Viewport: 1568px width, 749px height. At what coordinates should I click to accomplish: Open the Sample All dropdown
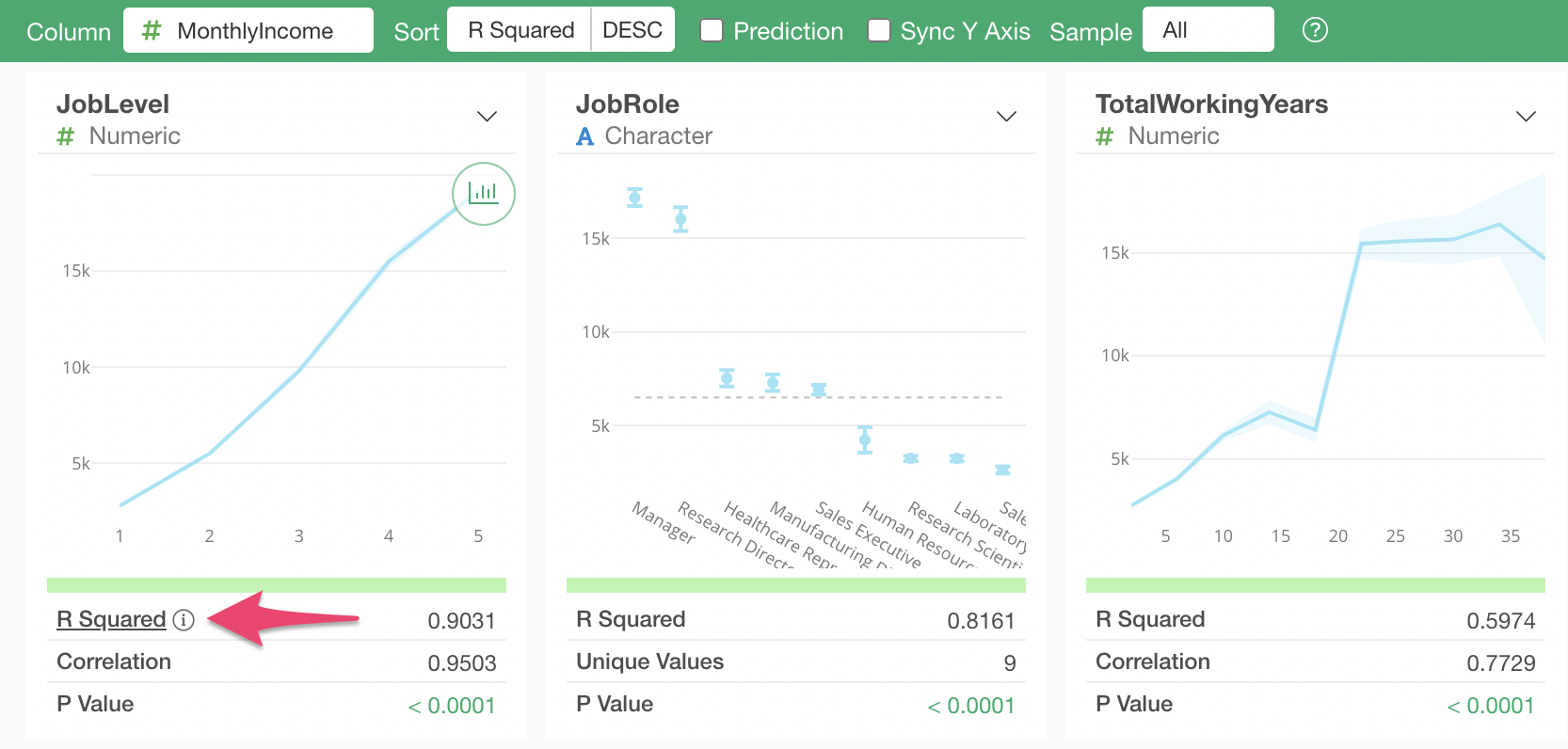[x=1208, y=30]
